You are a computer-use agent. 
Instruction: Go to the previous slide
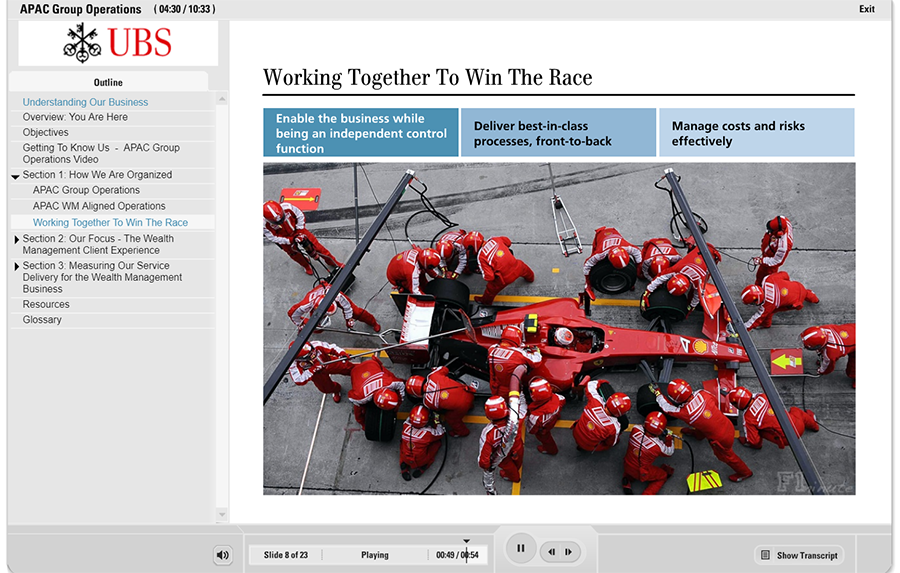tap(550, 552)
